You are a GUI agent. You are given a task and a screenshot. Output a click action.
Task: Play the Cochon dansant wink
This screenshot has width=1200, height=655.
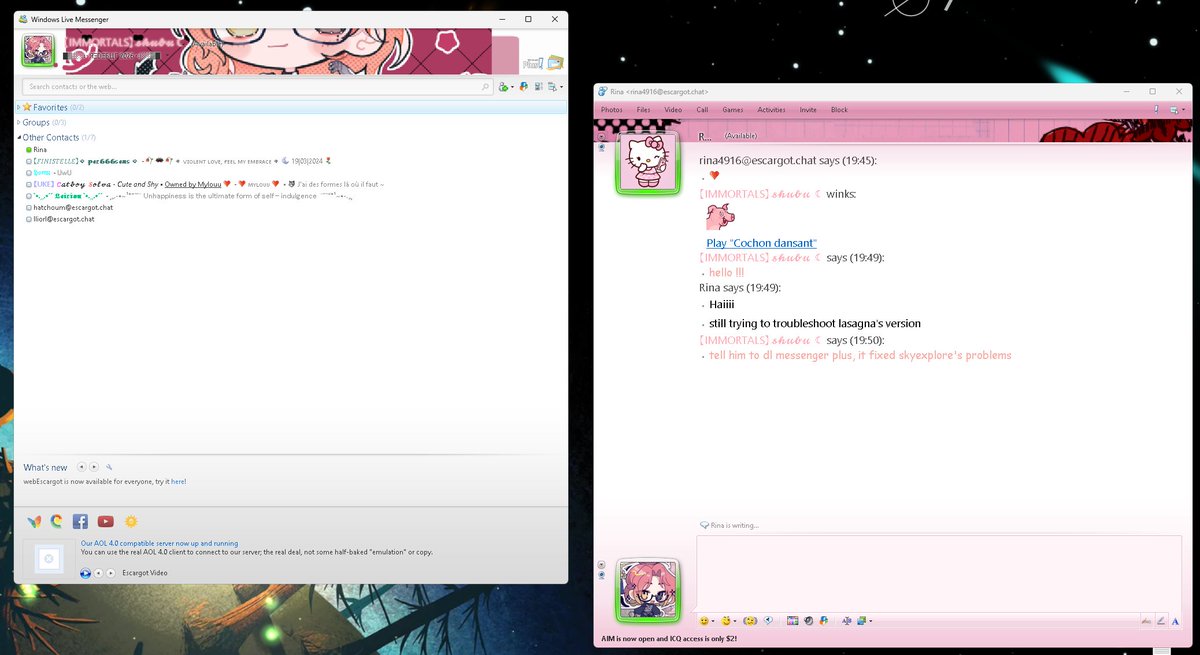tap(761, 243)
